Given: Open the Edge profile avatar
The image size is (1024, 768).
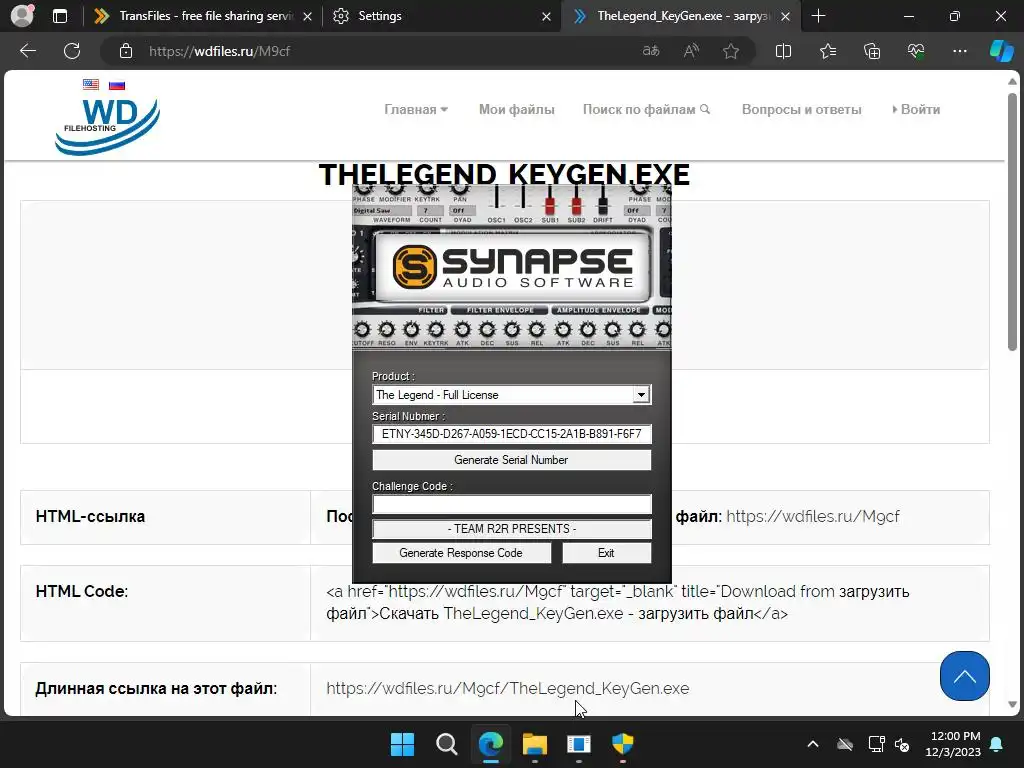Looking at the screenshot, I should [x=22, y=16].
